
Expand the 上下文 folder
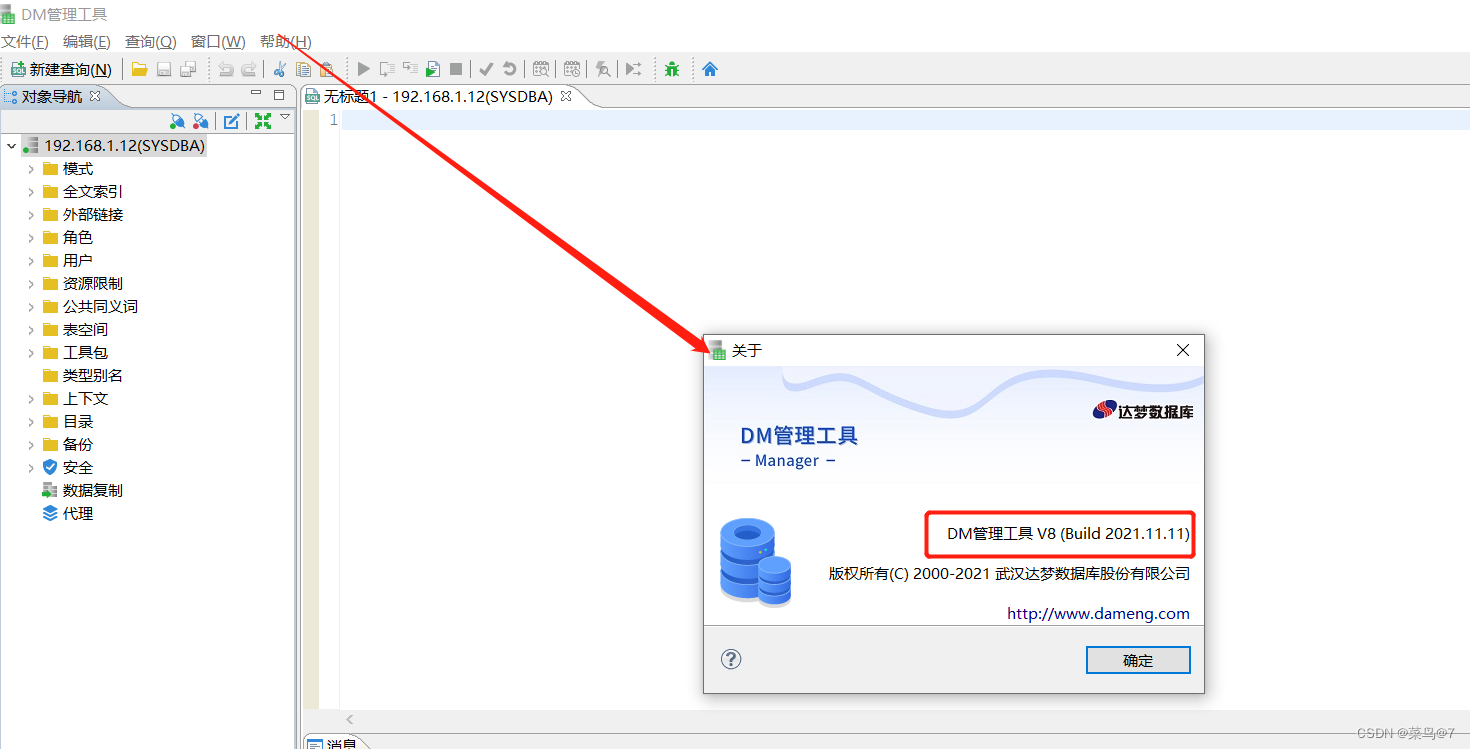point(31,399)
